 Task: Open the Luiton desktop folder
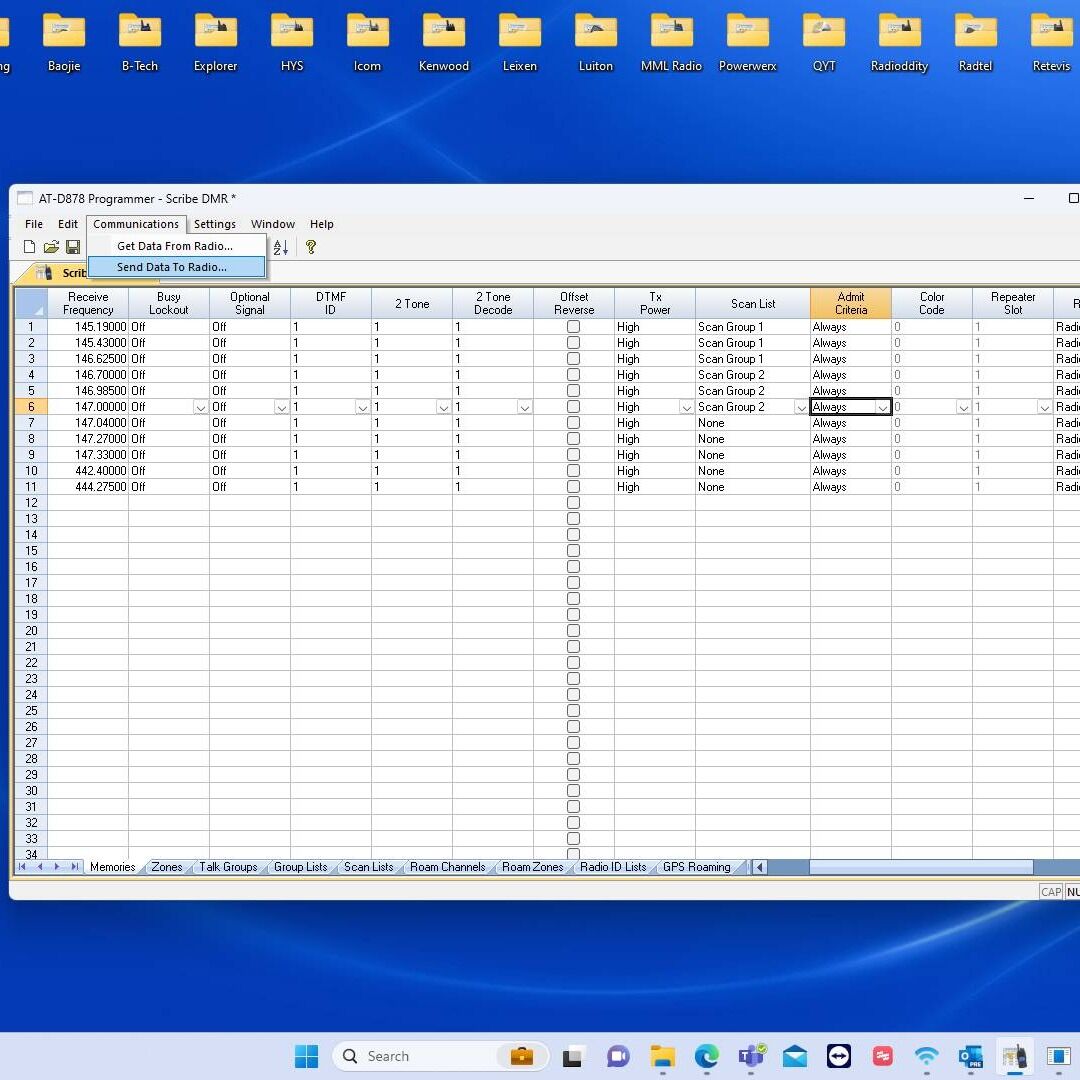click(596, 43)
